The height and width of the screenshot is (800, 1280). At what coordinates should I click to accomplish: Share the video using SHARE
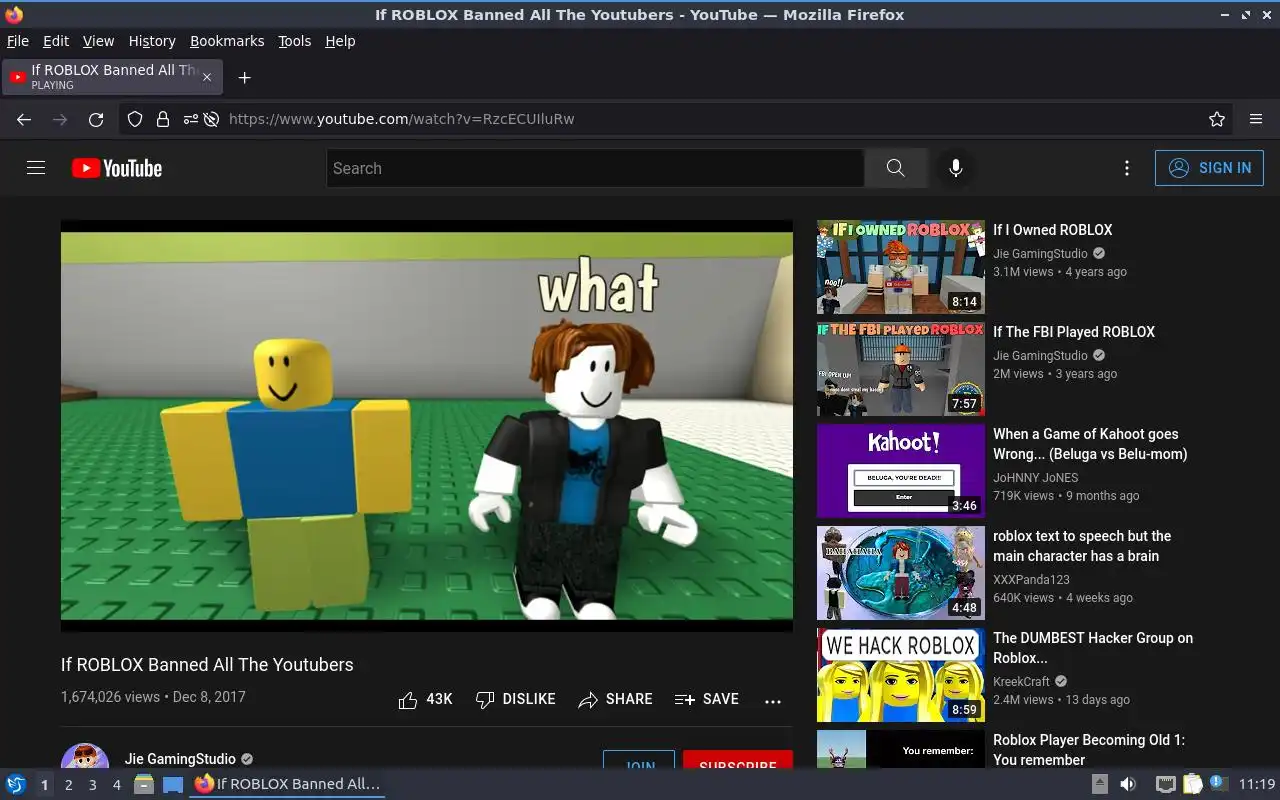coord(615,699)
